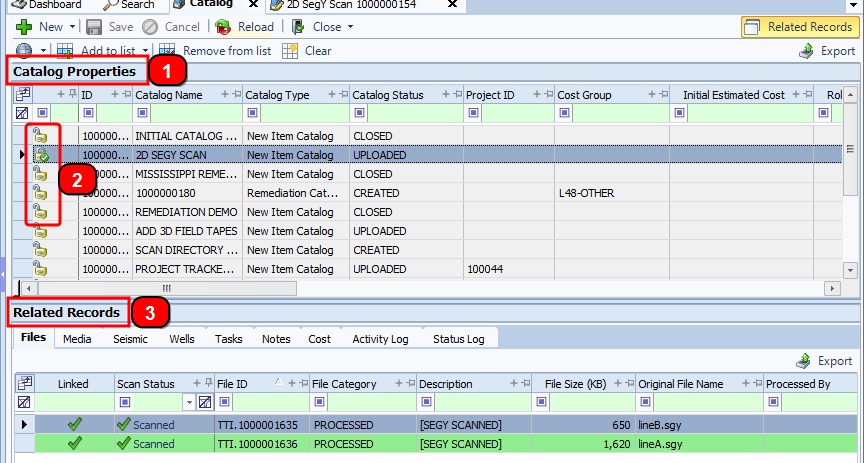Viewport: 864px width, 463px height.
Task: Open the Add to list dropdown arrow
Action: click(145, 51)
